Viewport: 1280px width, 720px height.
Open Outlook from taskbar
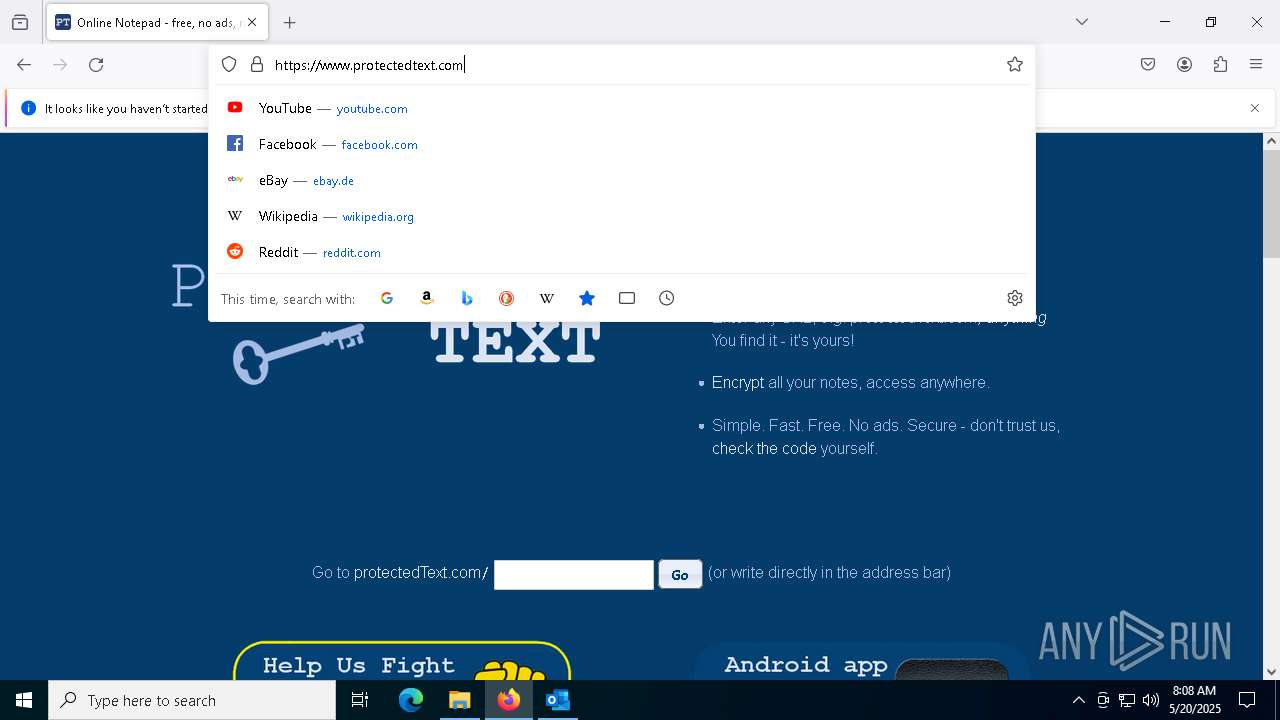[x=557, y=700]
